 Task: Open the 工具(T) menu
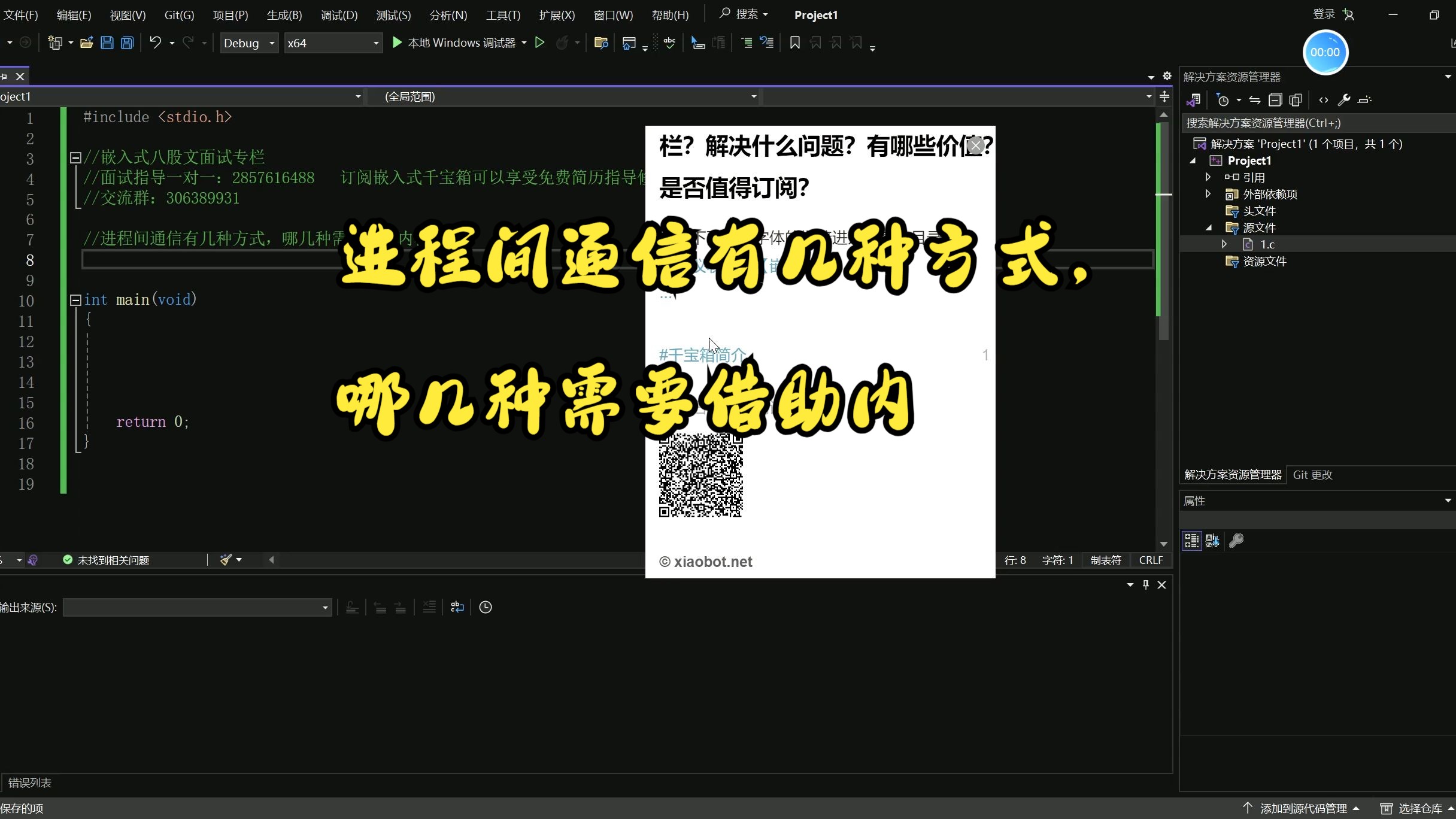click(503, 15)
